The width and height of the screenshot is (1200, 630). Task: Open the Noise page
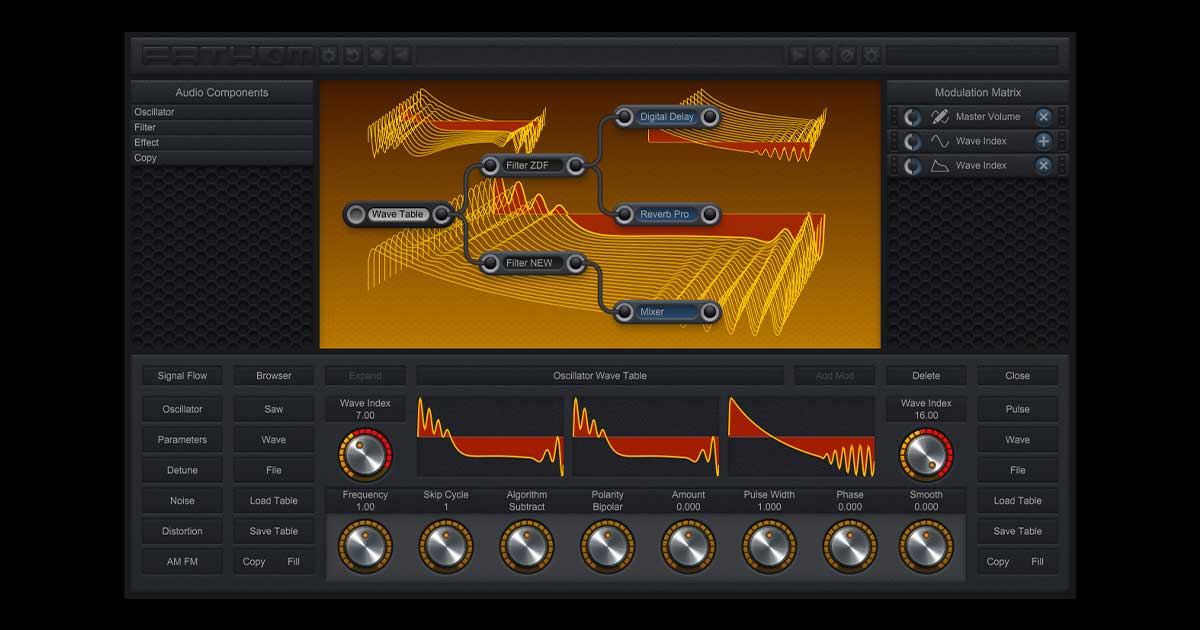tap(182, 501)
